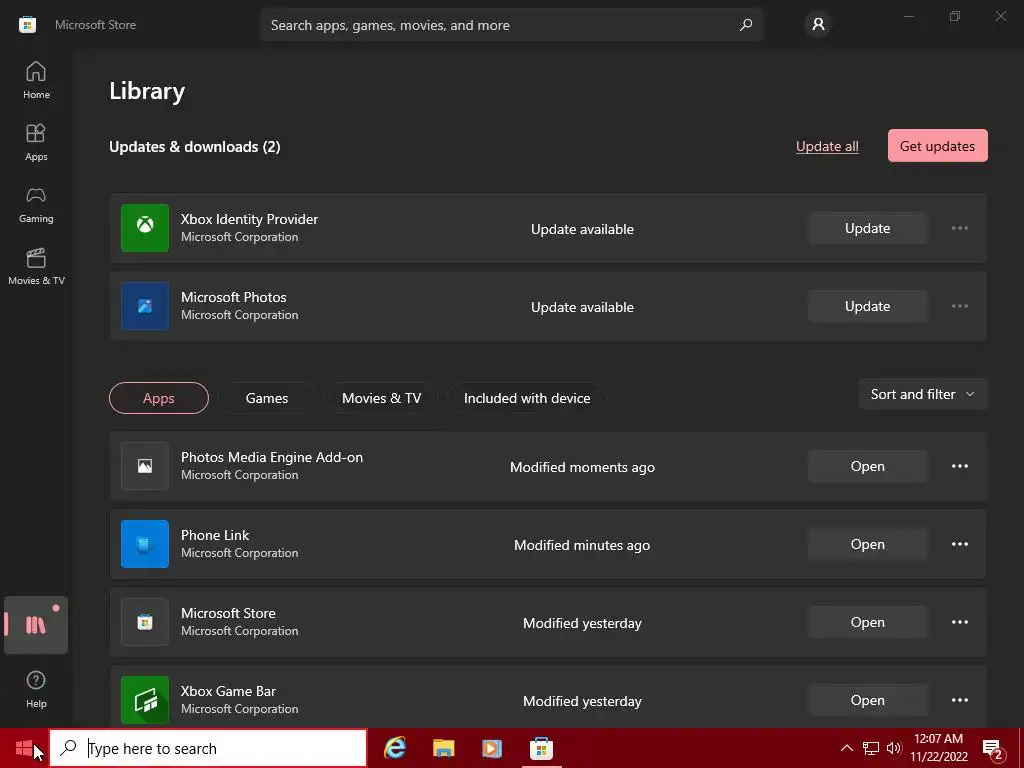Viewport: 1024px width, 768px height.
Task: Update Xbox Identity Provider
Action: coord(867,228)
